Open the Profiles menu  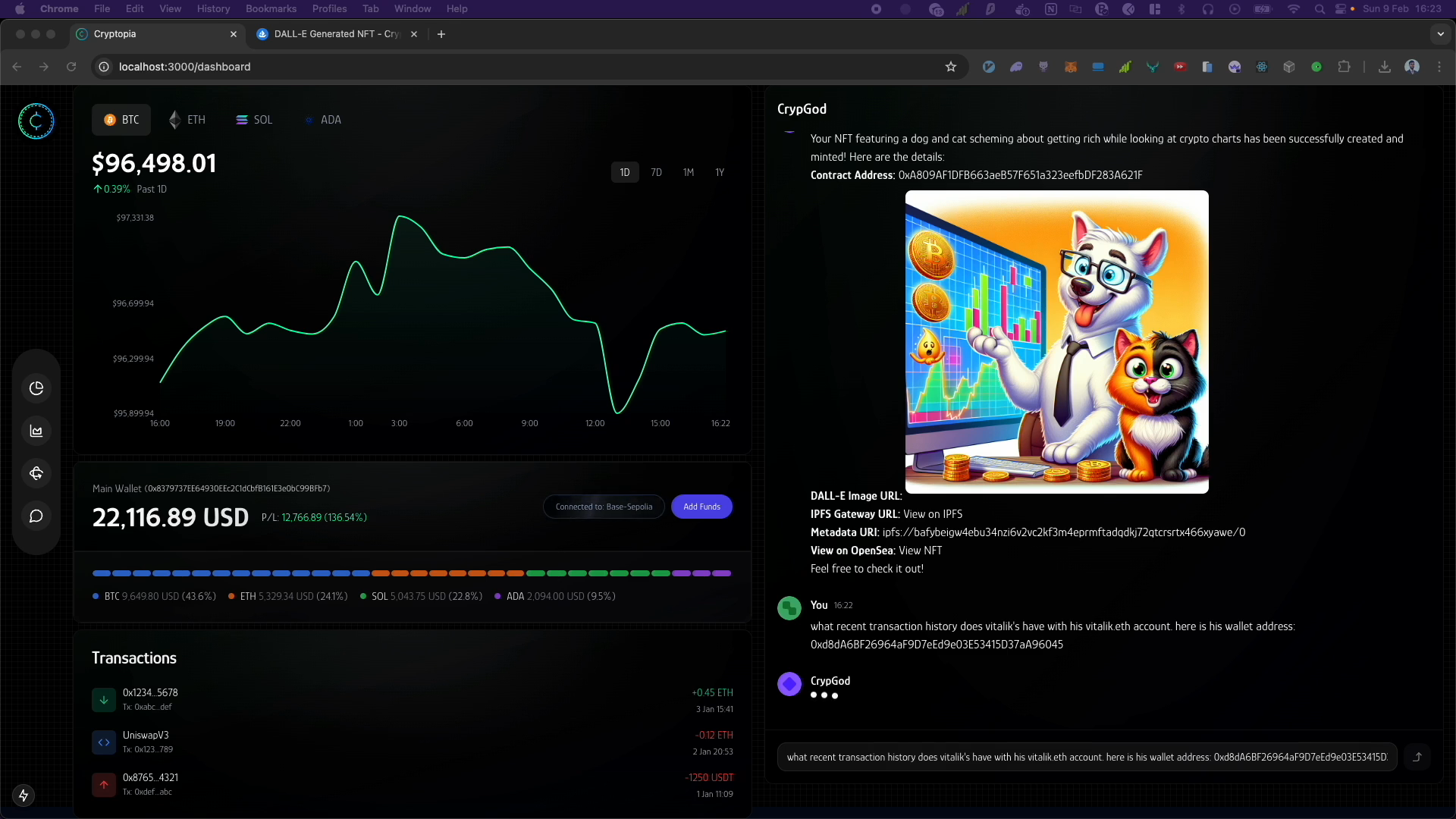pos(329,9)
